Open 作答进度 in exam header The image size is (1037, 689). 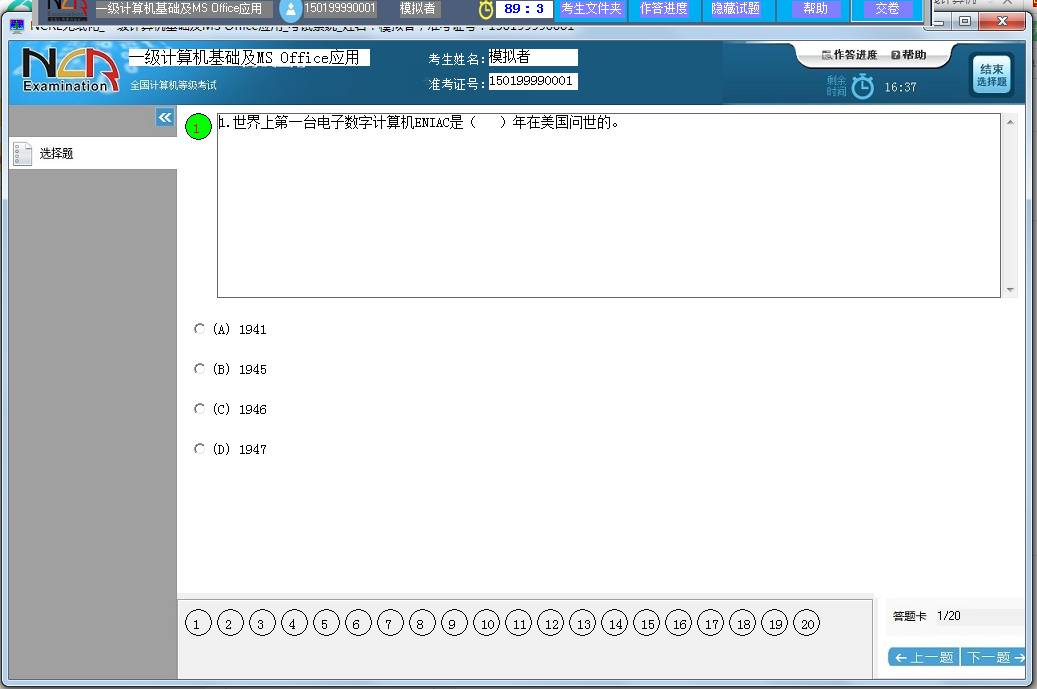[849, 55]
